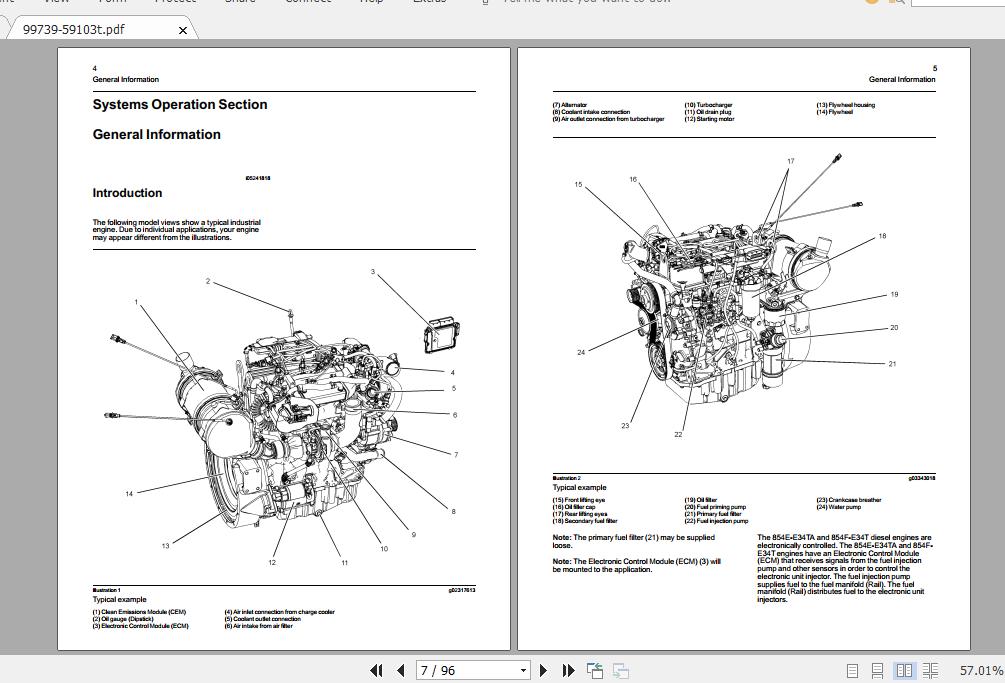The height and width of the screenshot is (683, 1005).
Task: Switch to continuous facing page mode
Action: pos(931,671)
